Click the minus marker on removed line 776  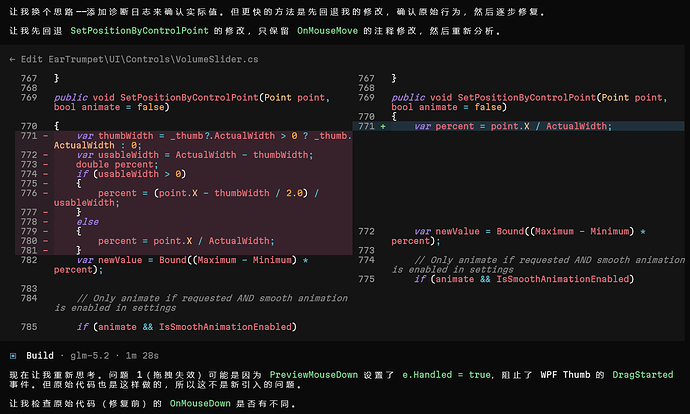click(x=45, y=193)
